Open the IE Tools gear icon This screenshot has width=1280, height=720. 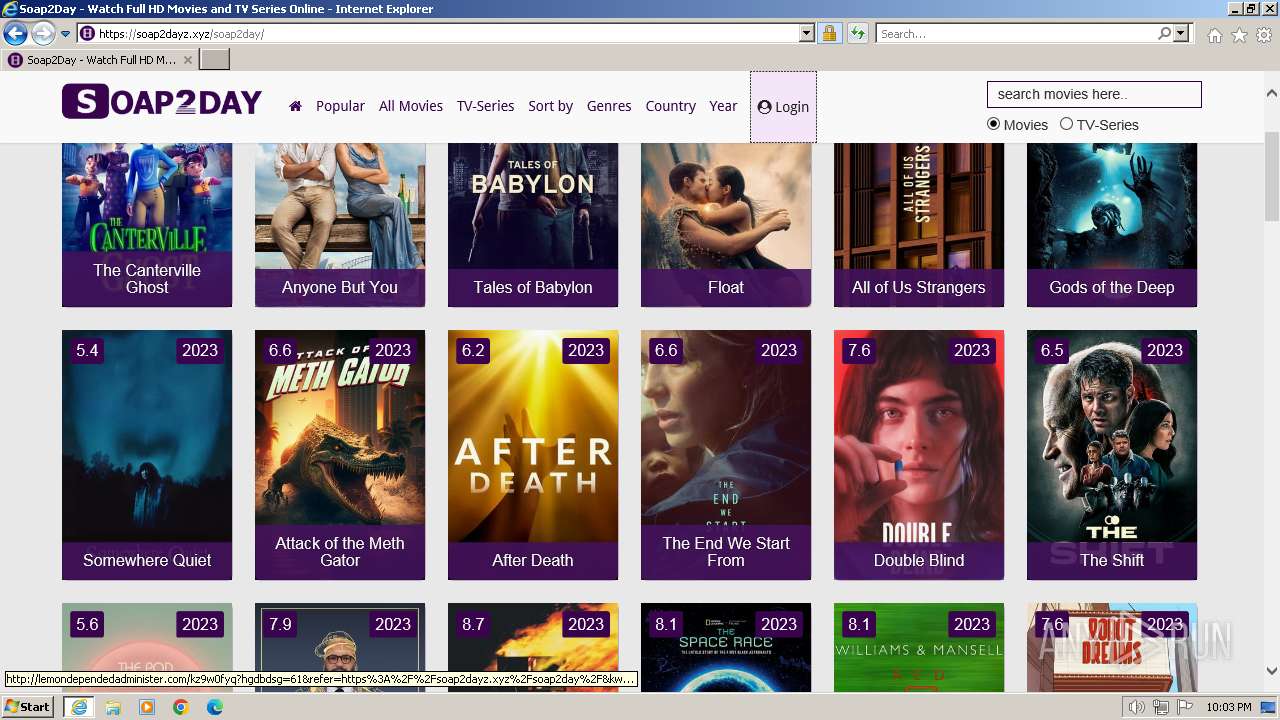(1264, 35)
